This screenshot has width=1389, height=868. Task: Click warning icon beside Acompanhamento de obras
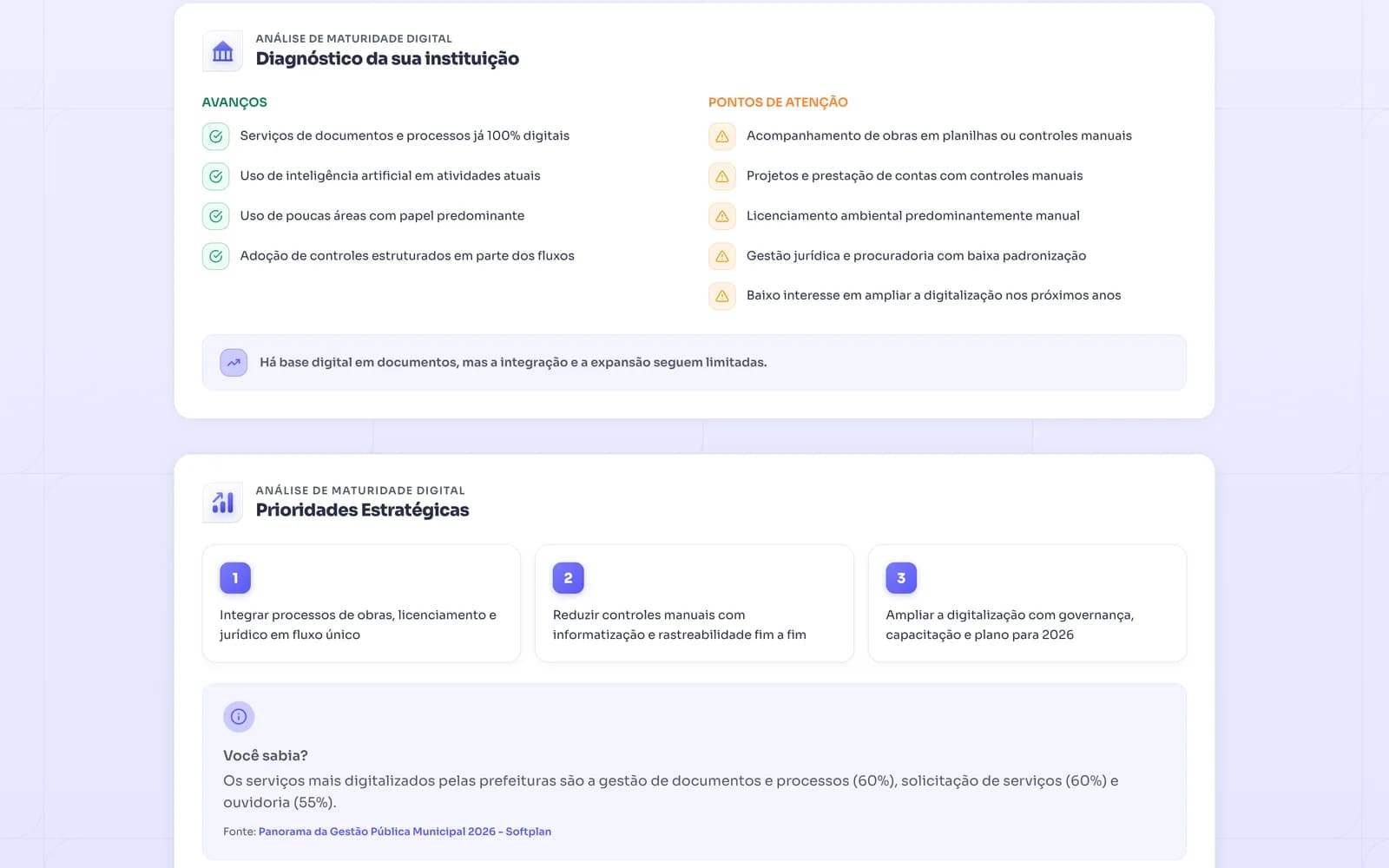click(722, 136)
